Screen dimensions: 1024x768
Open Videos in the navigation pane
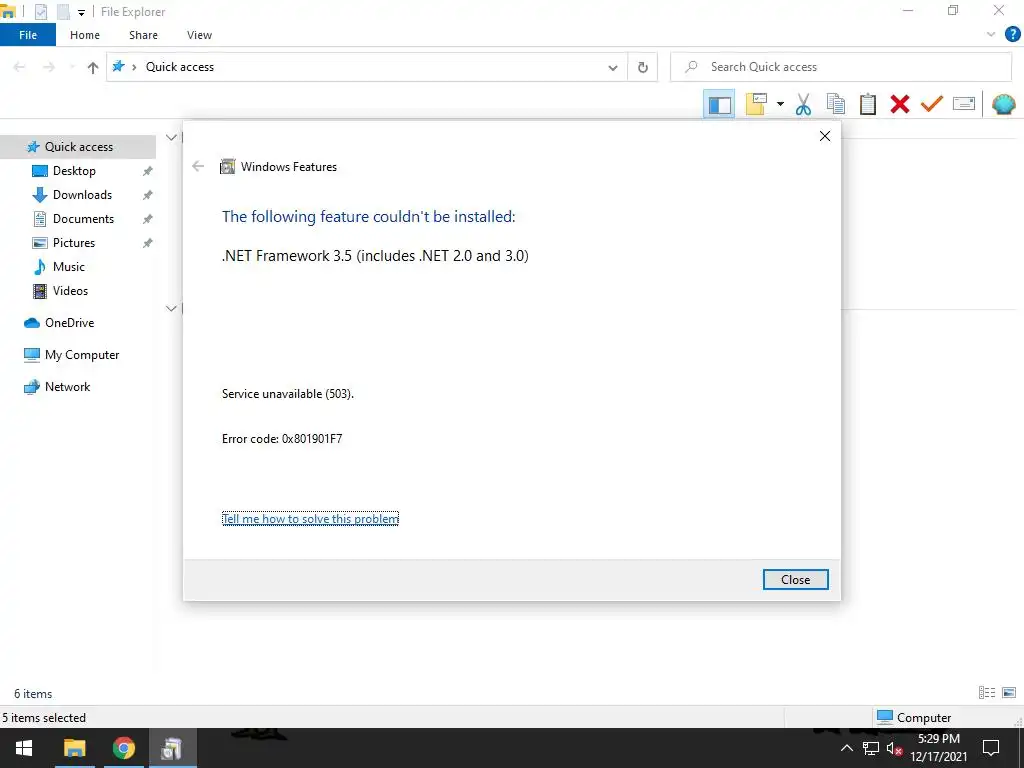pos(70,291)
